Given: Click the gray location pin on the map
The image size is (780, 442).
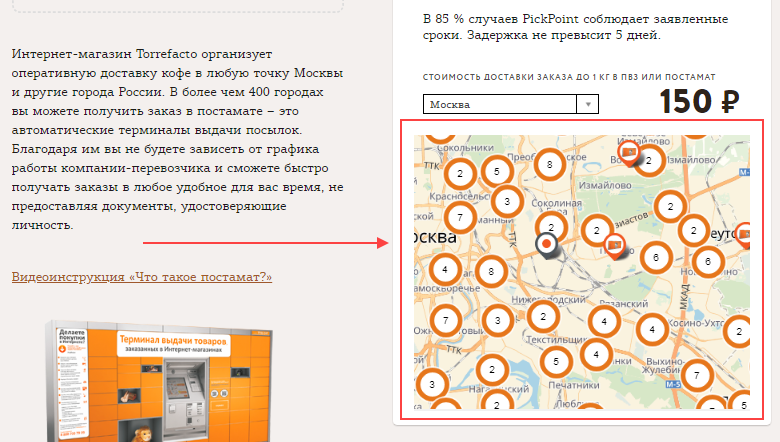Looking at the screenshot, I should point(547,244).
